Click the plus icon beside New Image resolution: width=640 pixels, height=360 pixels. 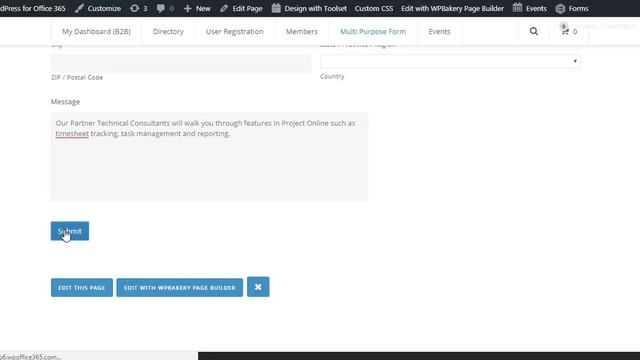pos(187,8)
